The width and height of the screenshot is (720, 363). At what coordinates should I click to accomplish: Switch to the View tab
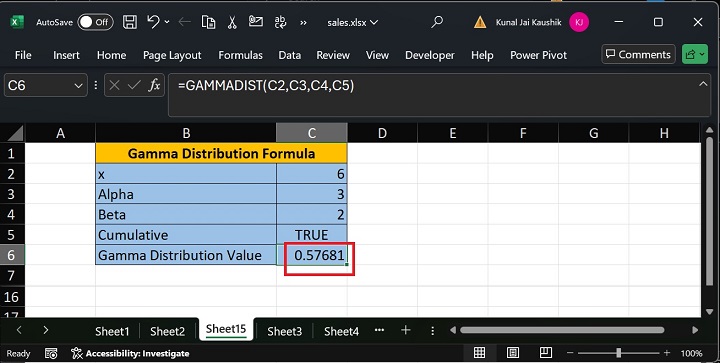point(377,55)
